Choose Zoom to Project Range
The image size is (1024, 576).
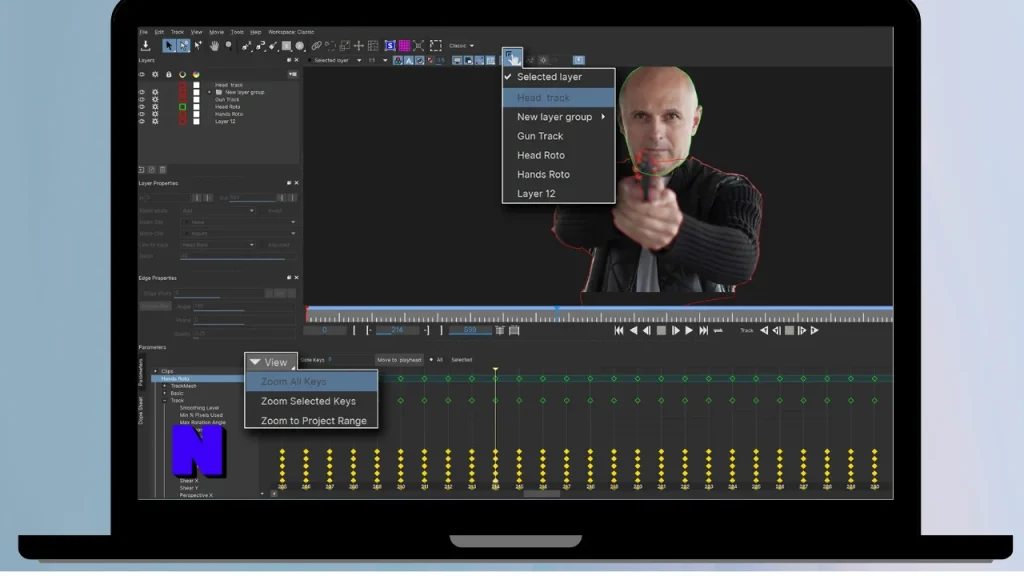[x=312, y=421]
